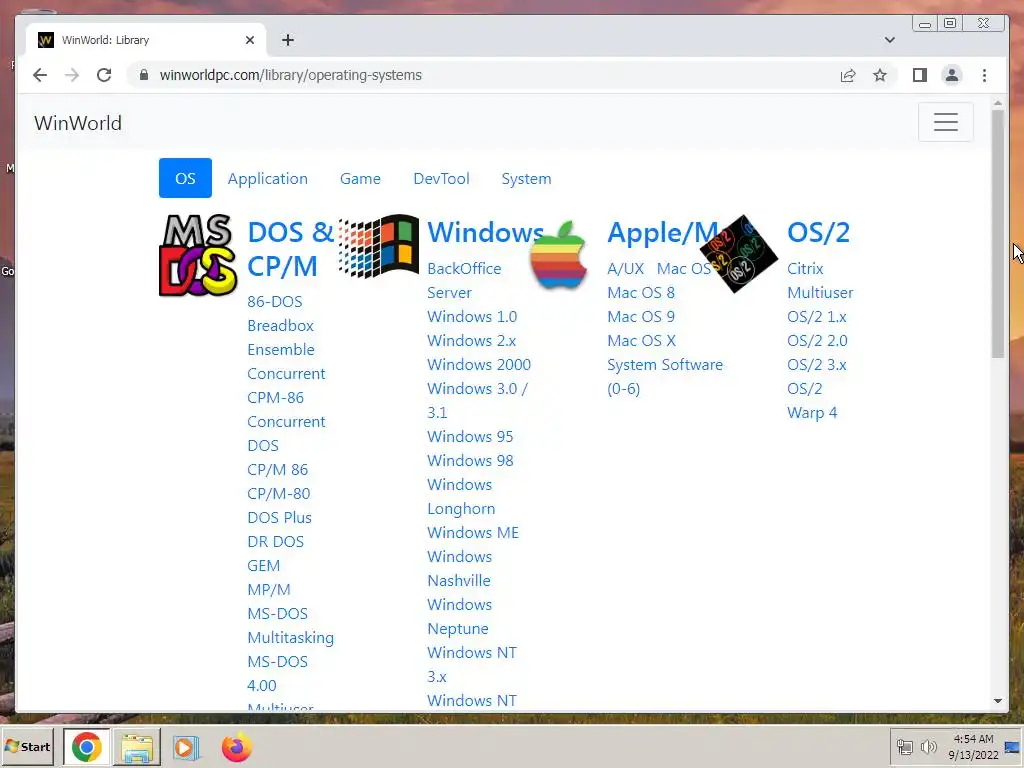Open the Mac OS 9 link
Screen dimensions: 1024x768
pos(641,317)
